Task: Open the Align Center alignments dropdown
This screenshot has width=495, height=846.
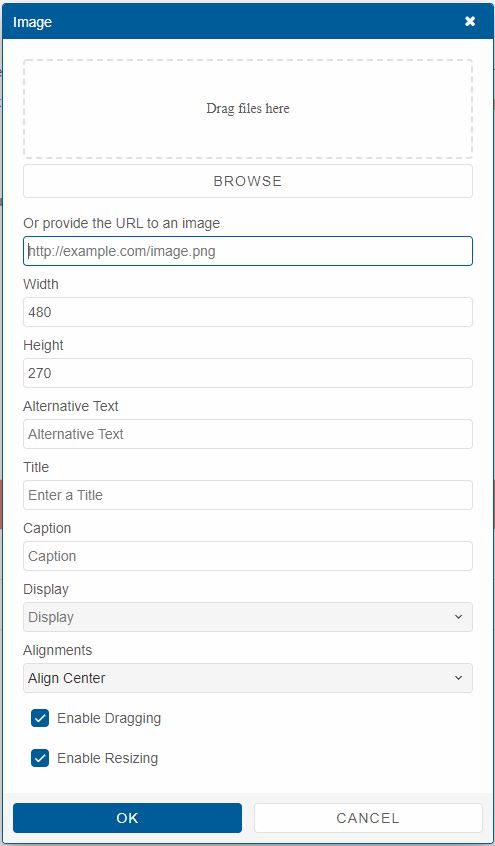Action: tap(248, 678)
